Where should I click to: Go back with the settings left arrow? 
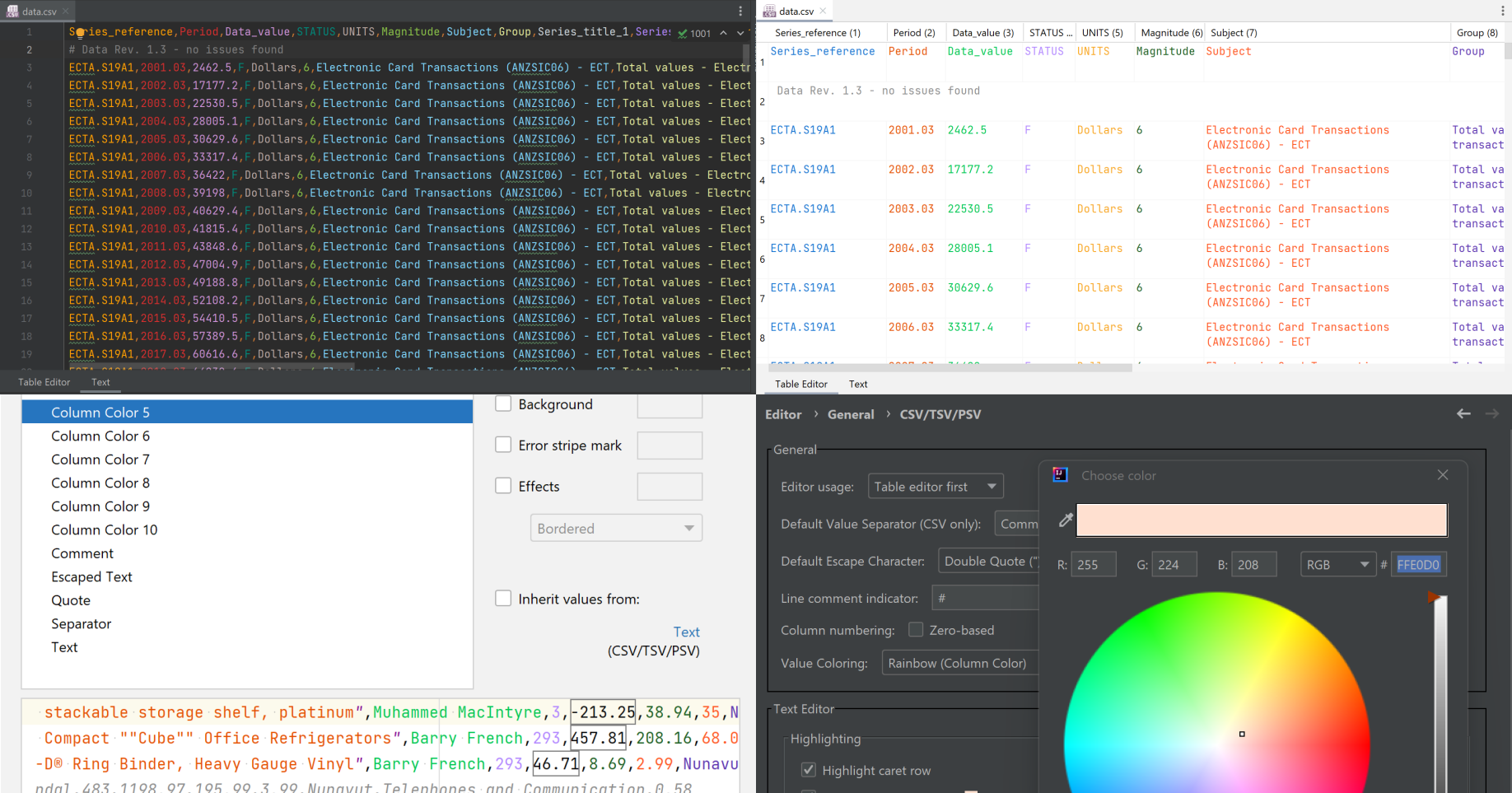[x=1463, y=414]
